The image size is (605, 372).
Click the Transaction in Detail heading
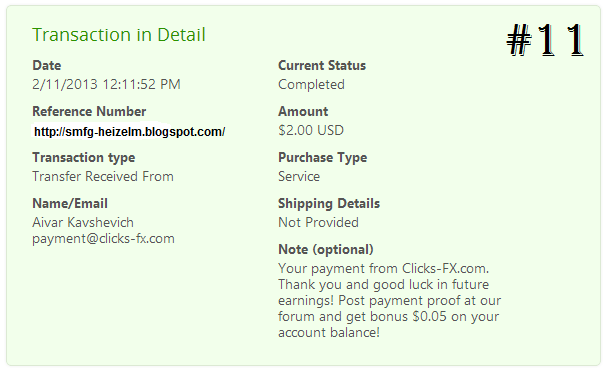click(x=119, y=35)
